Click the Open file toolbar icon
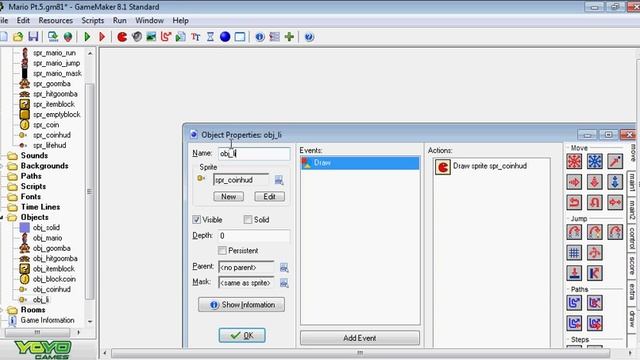This screenshot has width=640, height=360. point(18,37)
